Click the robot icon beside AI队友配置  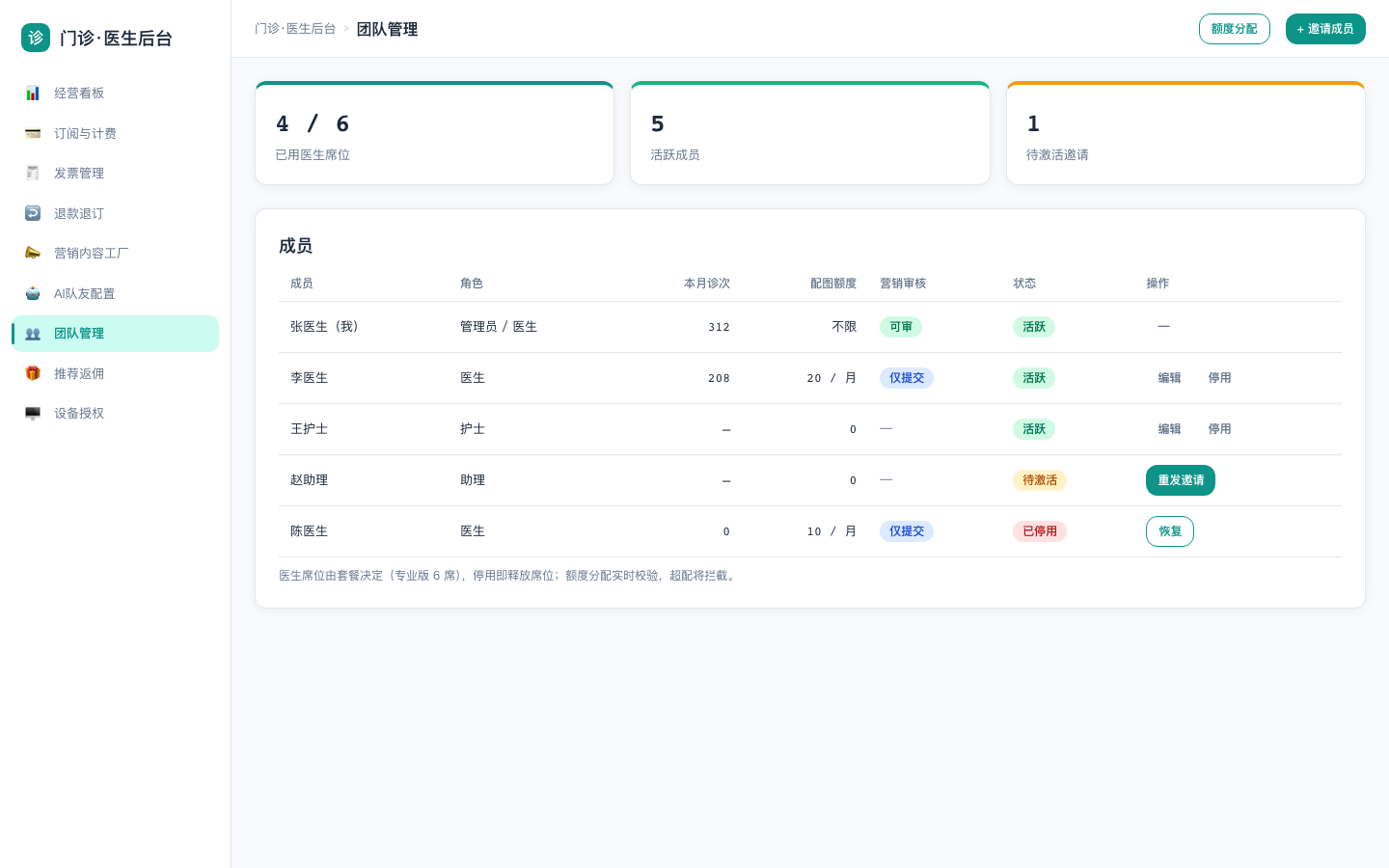[33, 293]
